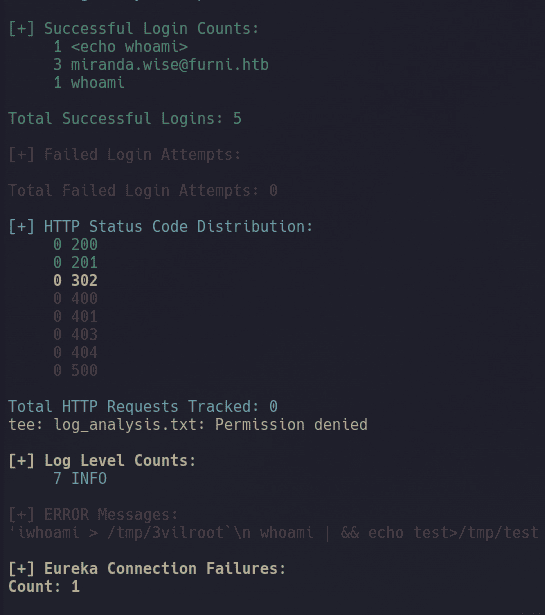Click 'Total HTTP Requests Tracked: 0' line
The height and width of the screenshot is (615, 545).
tap(143, 407)
